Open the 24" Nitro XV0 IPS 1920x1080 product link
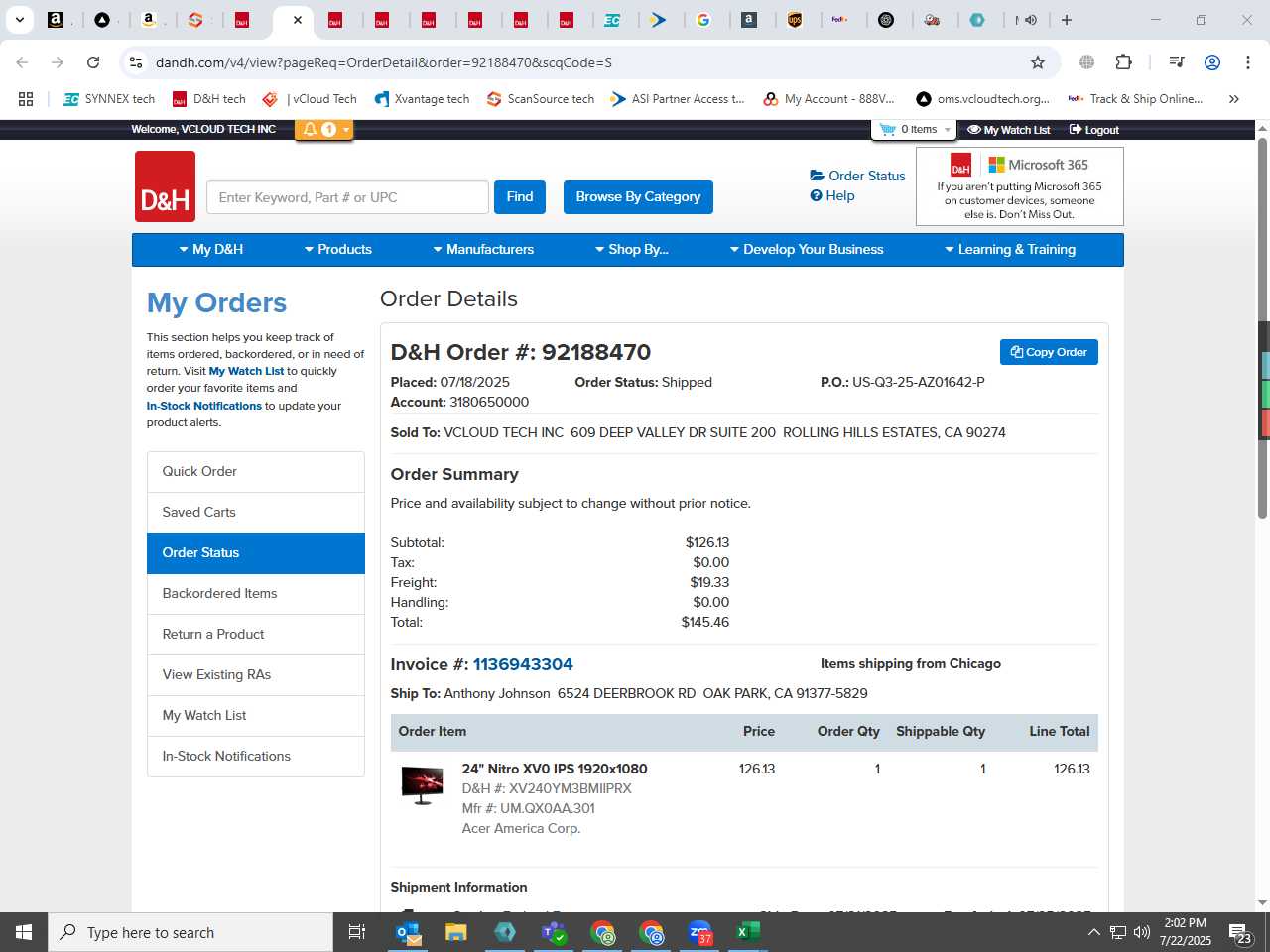The image size is (1270, 952). point(555,769)
